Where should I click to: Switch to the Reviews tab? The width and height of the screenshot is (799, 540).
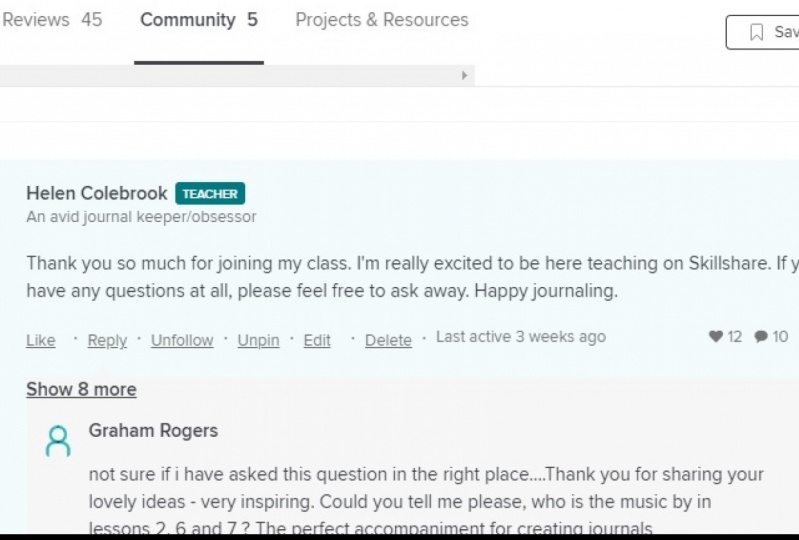click(52, 20)
